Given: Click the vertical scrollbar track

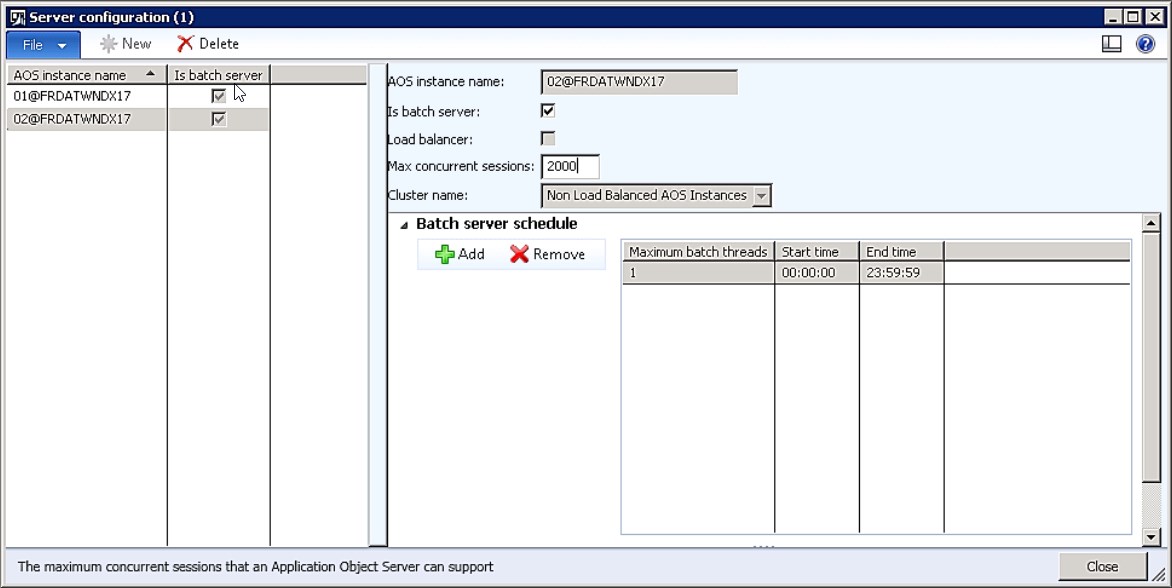Looking at the screenshot, I should (x=1151, y=504).
